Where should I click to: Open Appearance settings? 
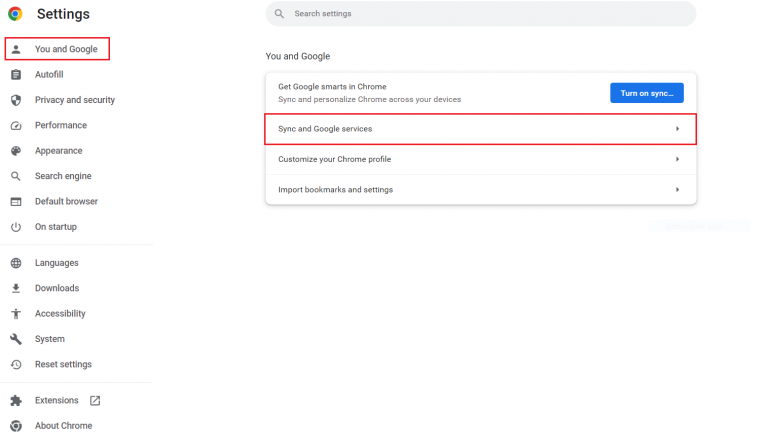pyautogui.click(x=59, y=151)
